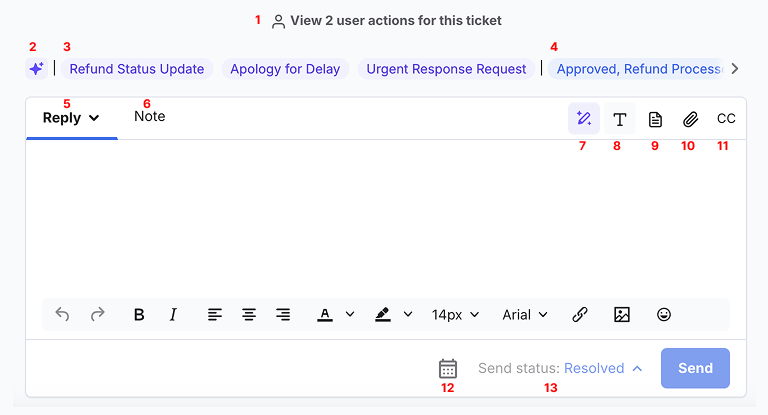Center align the text
This screenshot has height=415, width=768.
(249, 315)
